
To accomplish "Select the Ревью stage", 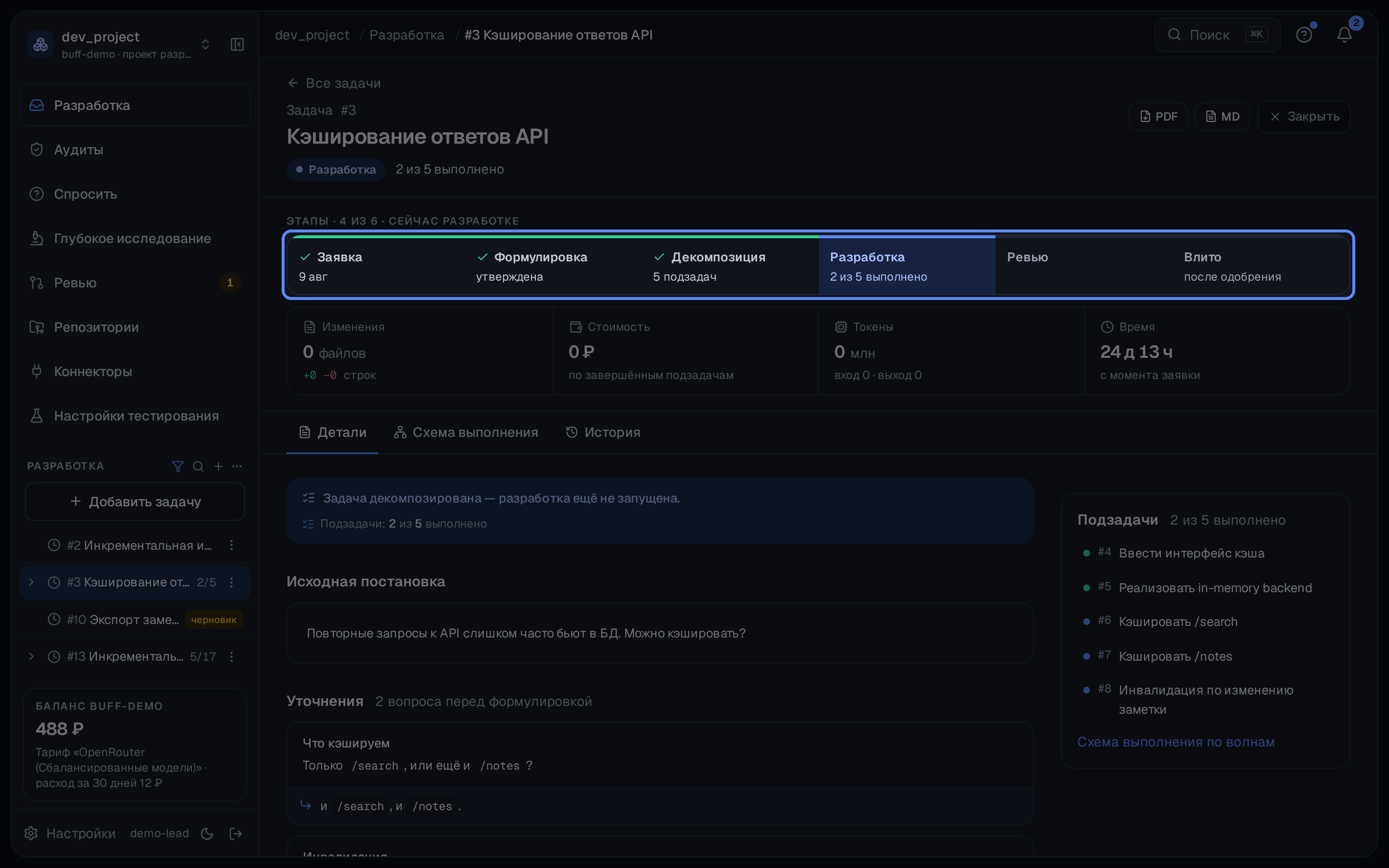I will [1084, 266].
